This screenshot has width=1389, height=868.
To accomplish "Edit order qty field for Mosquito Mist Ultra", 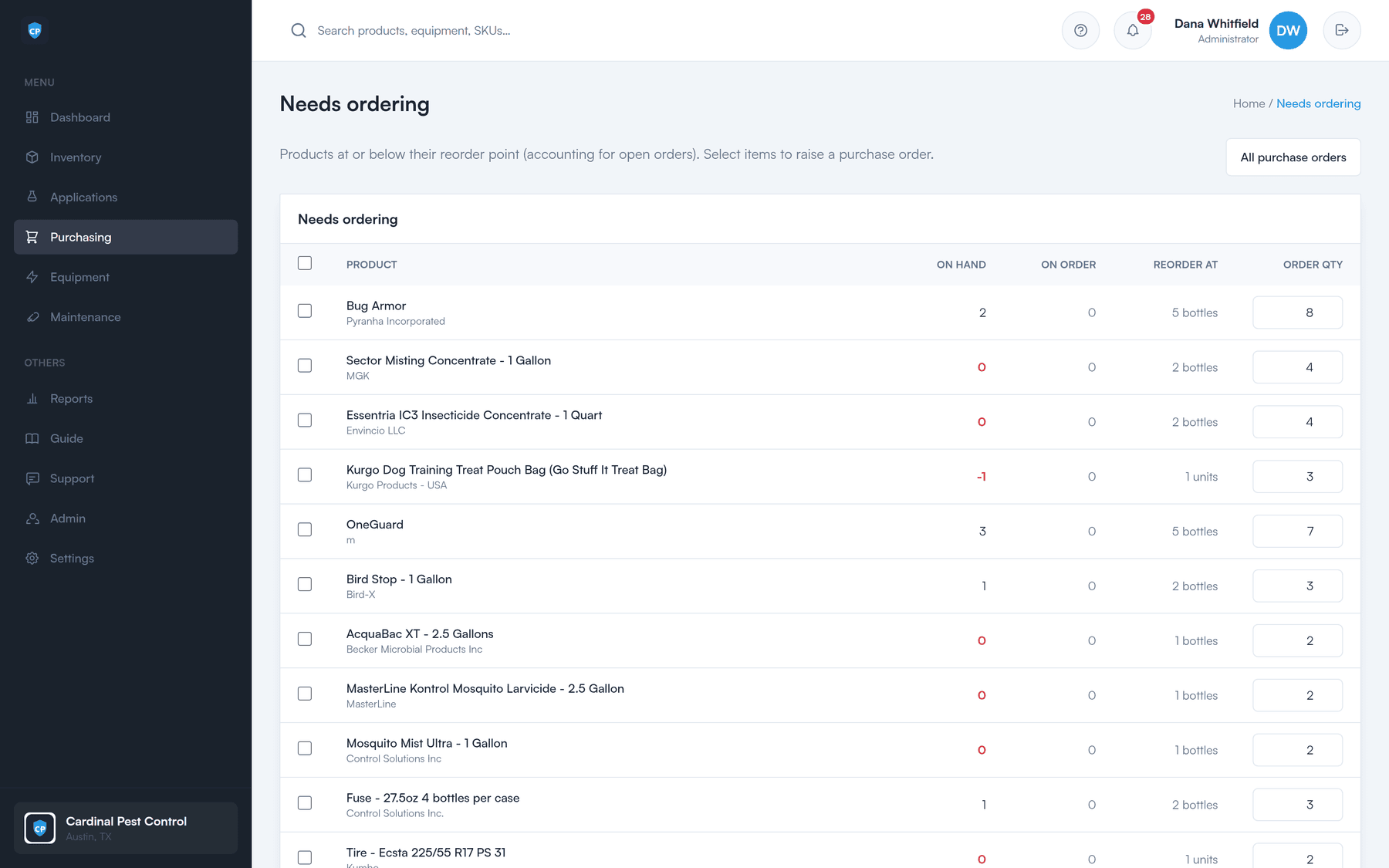I will pyautogui.click(x=1297, y=750).
